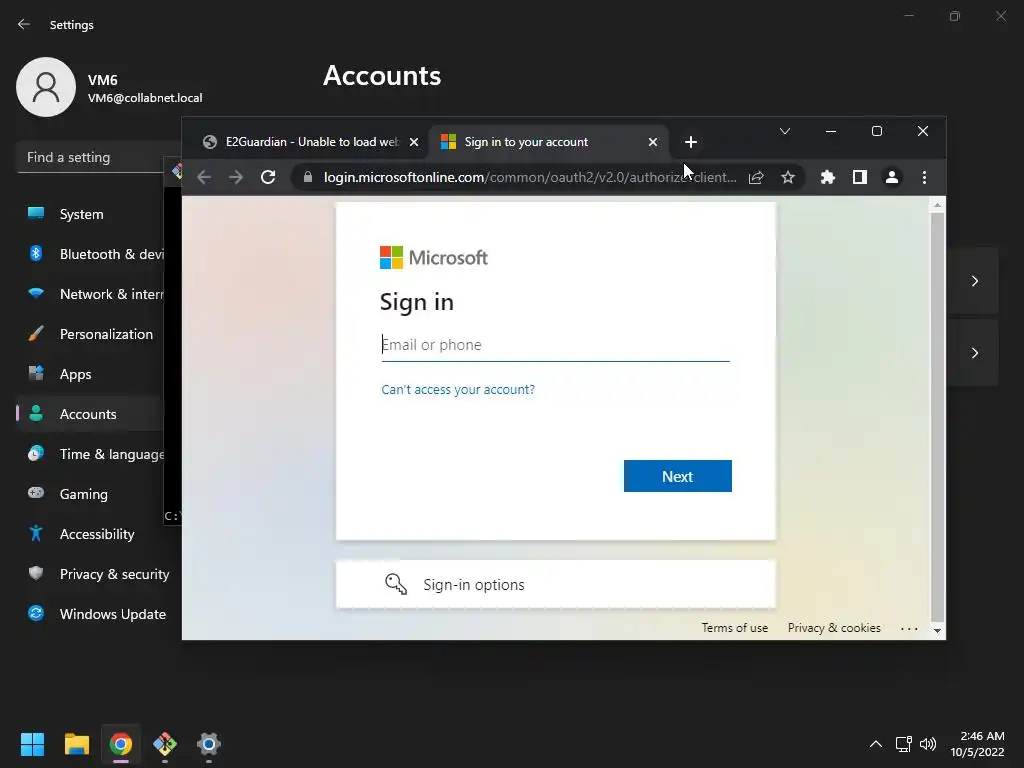Screen dimensions: 1024x768
Task: Open Time & language settings
Action: pos(90,454)
